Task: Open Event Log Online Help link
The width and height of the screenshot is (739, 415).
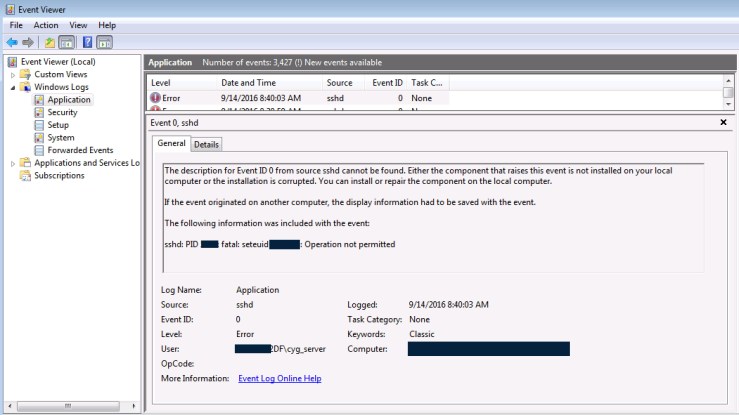Action: click(279, 379)
